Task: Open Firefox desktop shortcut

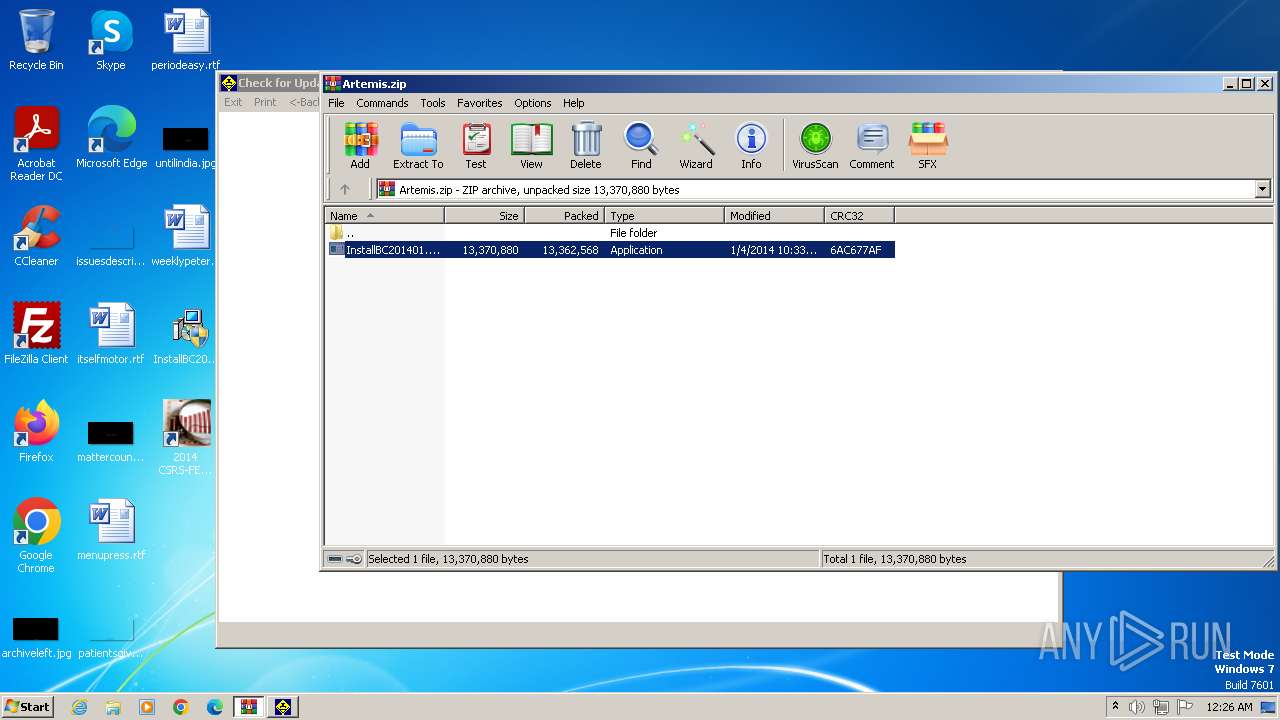Action: pyautogui.click(x=36, y=432)
